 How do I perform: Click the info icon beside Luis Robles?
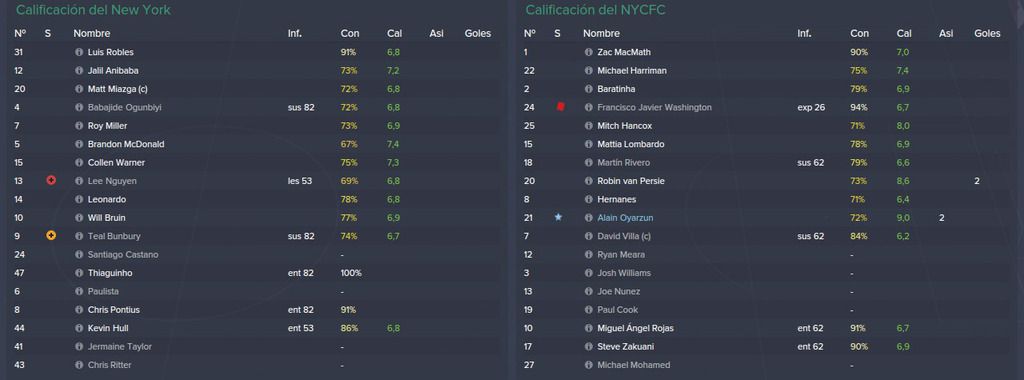79,52
